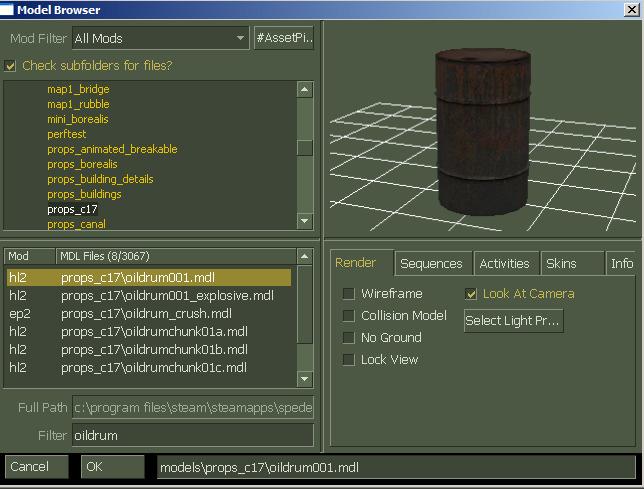644x489 pixels.
Task: Select props_c17\oildrum_crush.mdl file row
Action: click(149, 314)
